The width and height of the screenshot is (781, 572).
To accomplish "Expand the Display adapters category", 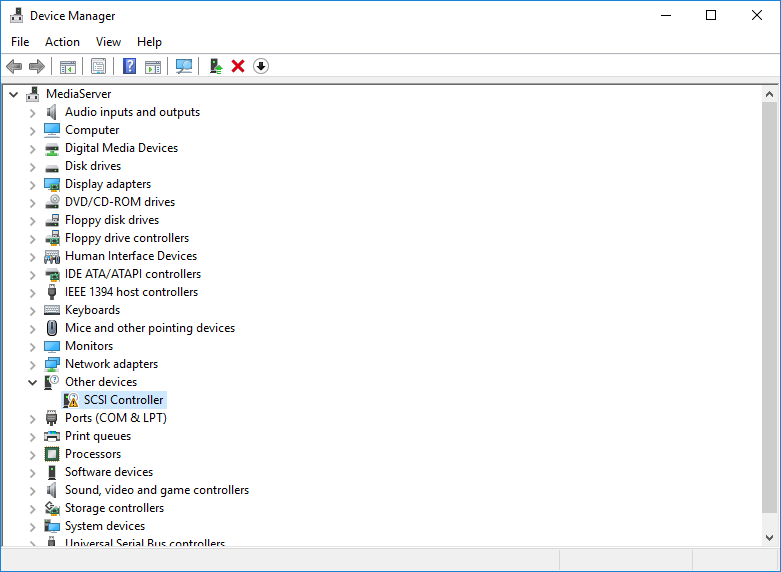I will point(33,184).
